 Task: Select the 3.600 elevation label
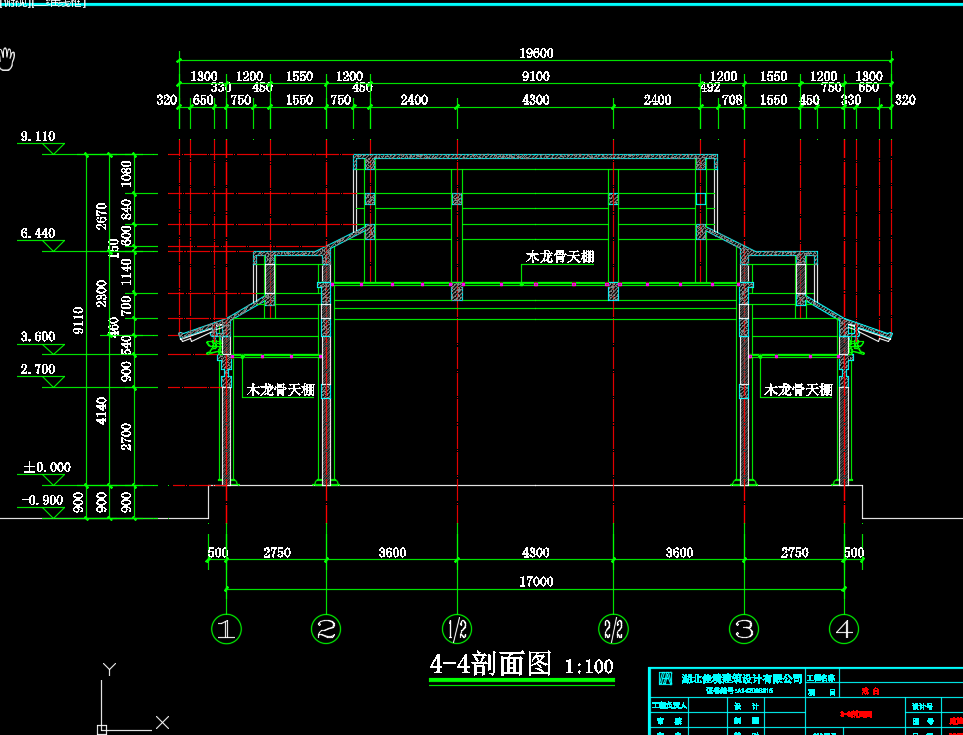pos(38,336)
